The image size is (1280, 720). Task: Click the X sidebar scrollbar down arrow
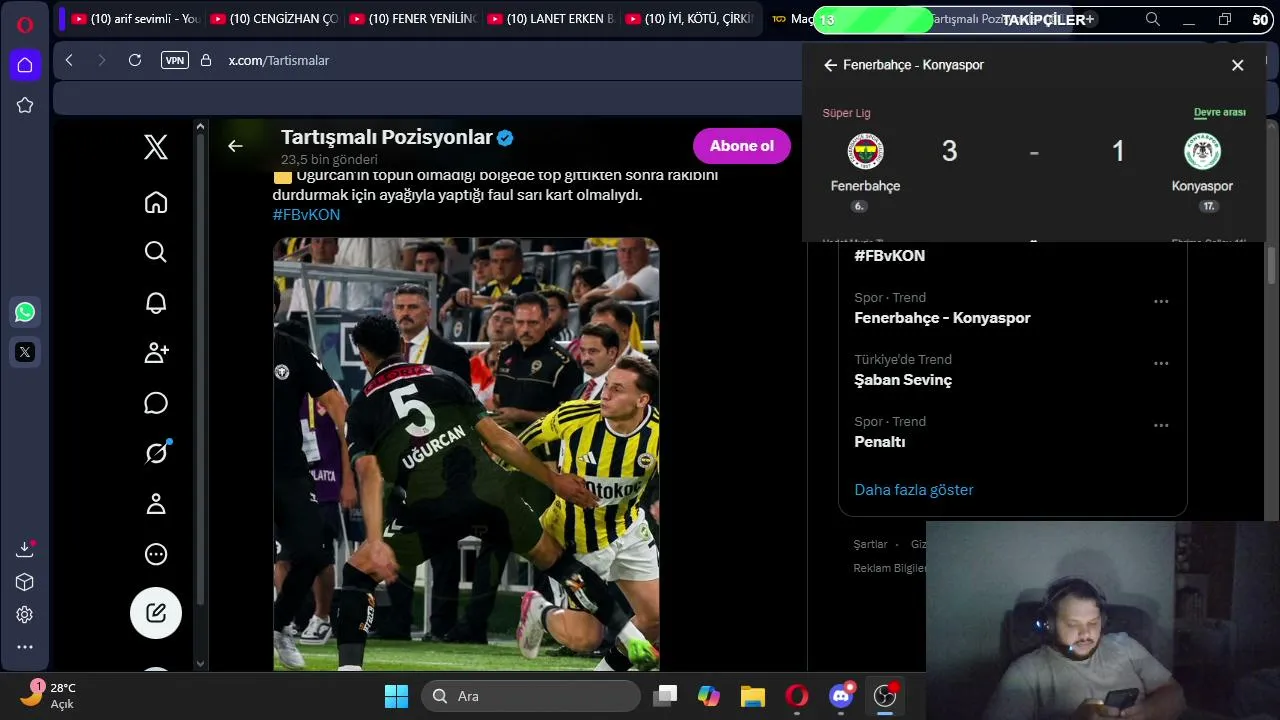200,663
